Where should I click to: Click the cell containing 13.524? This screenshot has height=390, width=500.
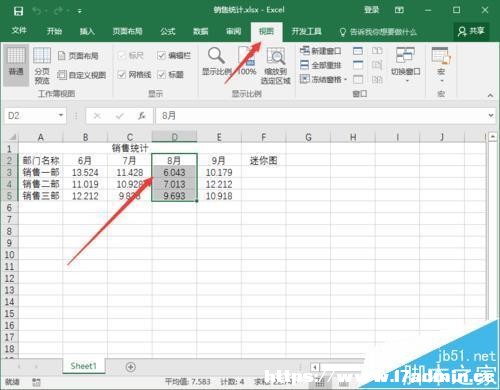85,173
